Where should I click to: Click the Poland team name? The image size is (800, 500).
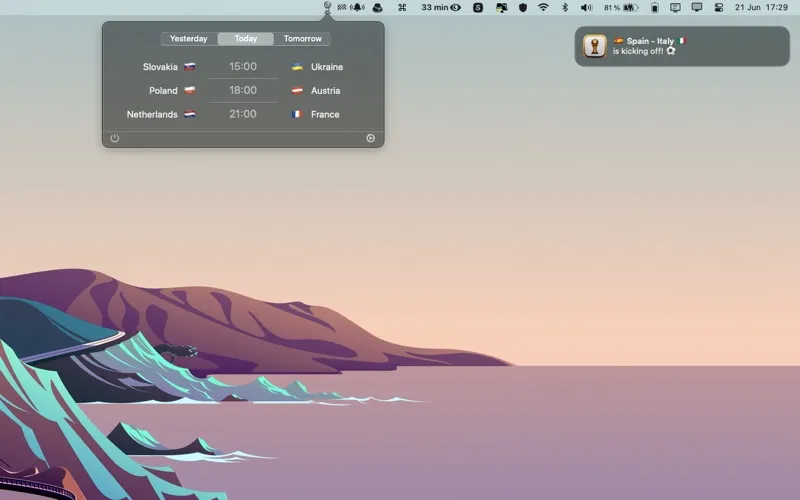click(163, 91)
